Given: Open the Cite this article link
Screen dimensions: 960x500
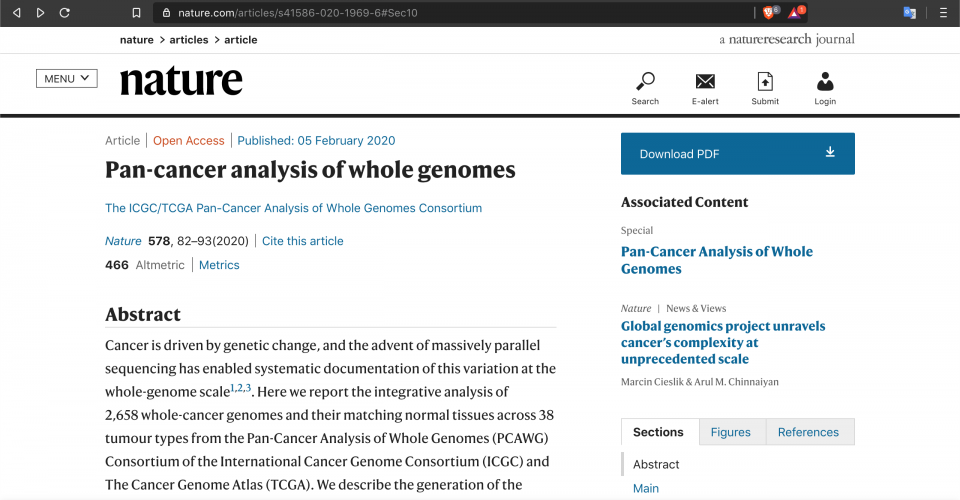Looking at the screenshot, I should point(302,241).
